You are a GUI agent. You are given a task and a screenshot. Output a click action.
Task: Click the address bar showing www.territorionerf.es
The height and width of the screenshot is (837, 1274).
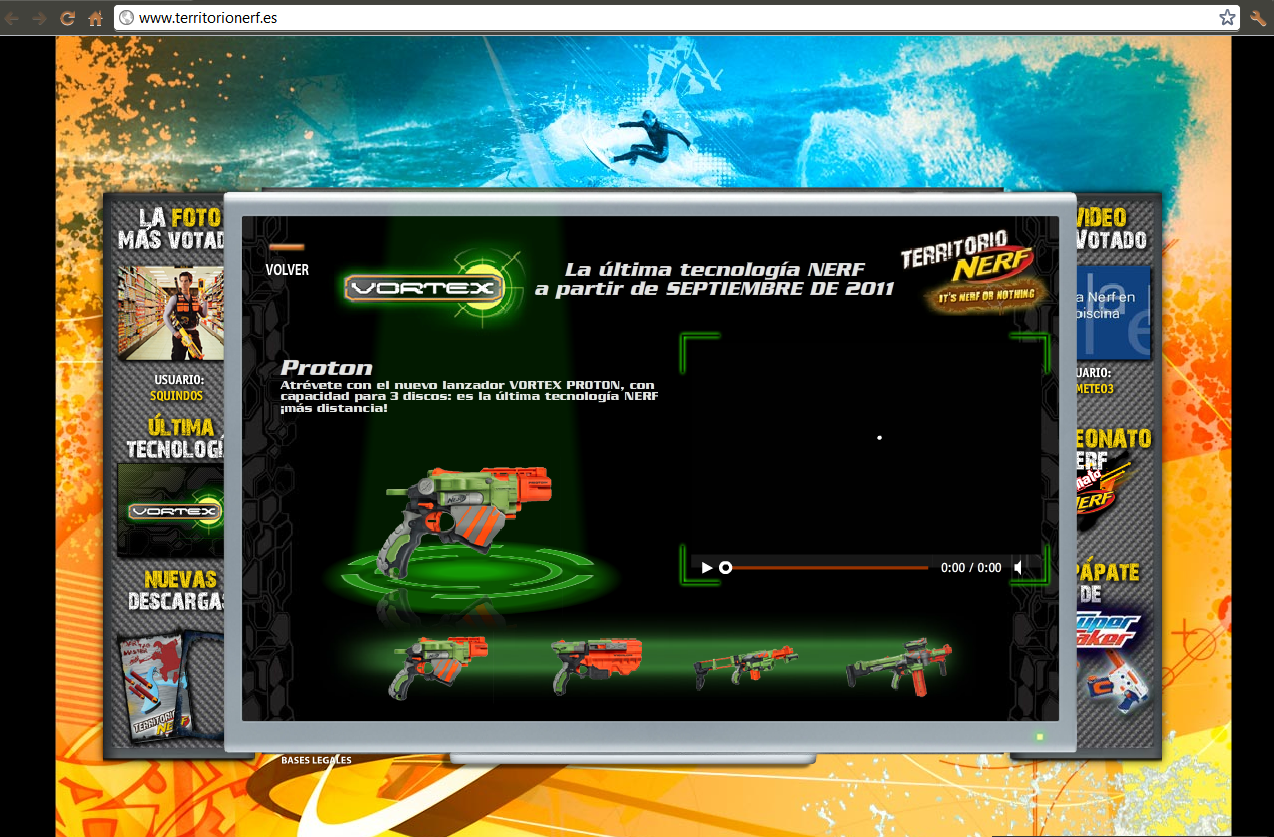[676, 17]
